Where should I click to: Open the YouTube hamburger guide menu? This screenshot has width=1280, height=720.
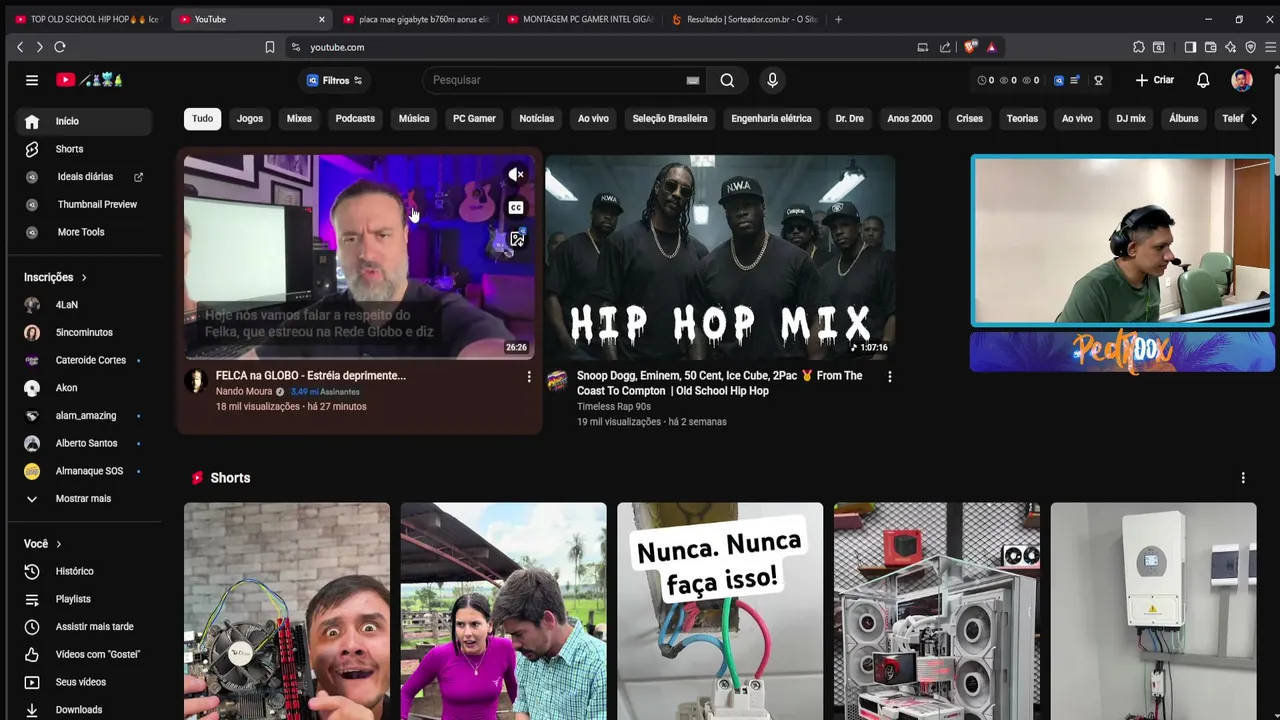coord(32,80)
